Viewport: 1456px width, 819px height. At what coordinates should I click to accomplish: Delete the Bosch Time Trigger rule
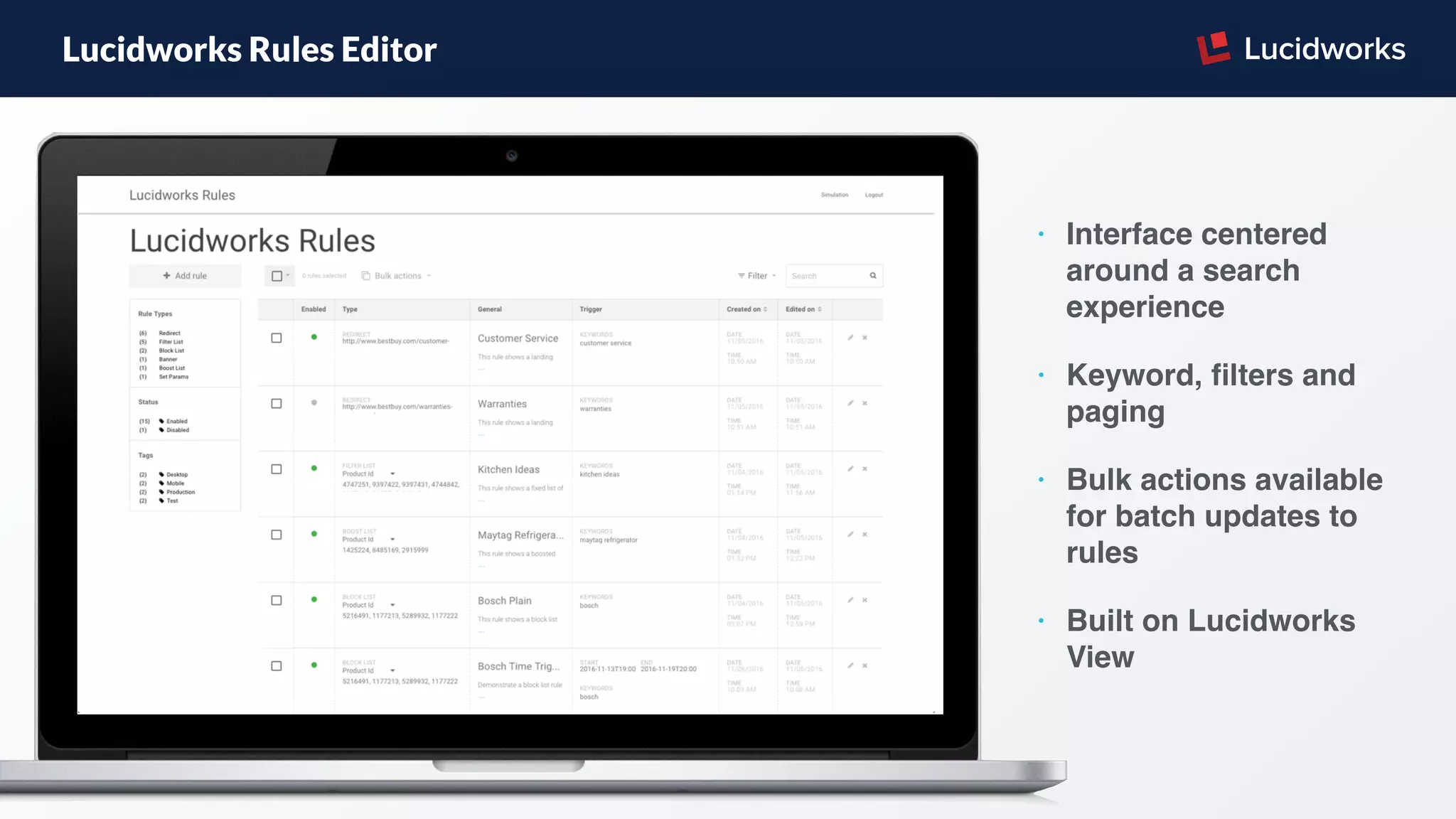point(865,665)
